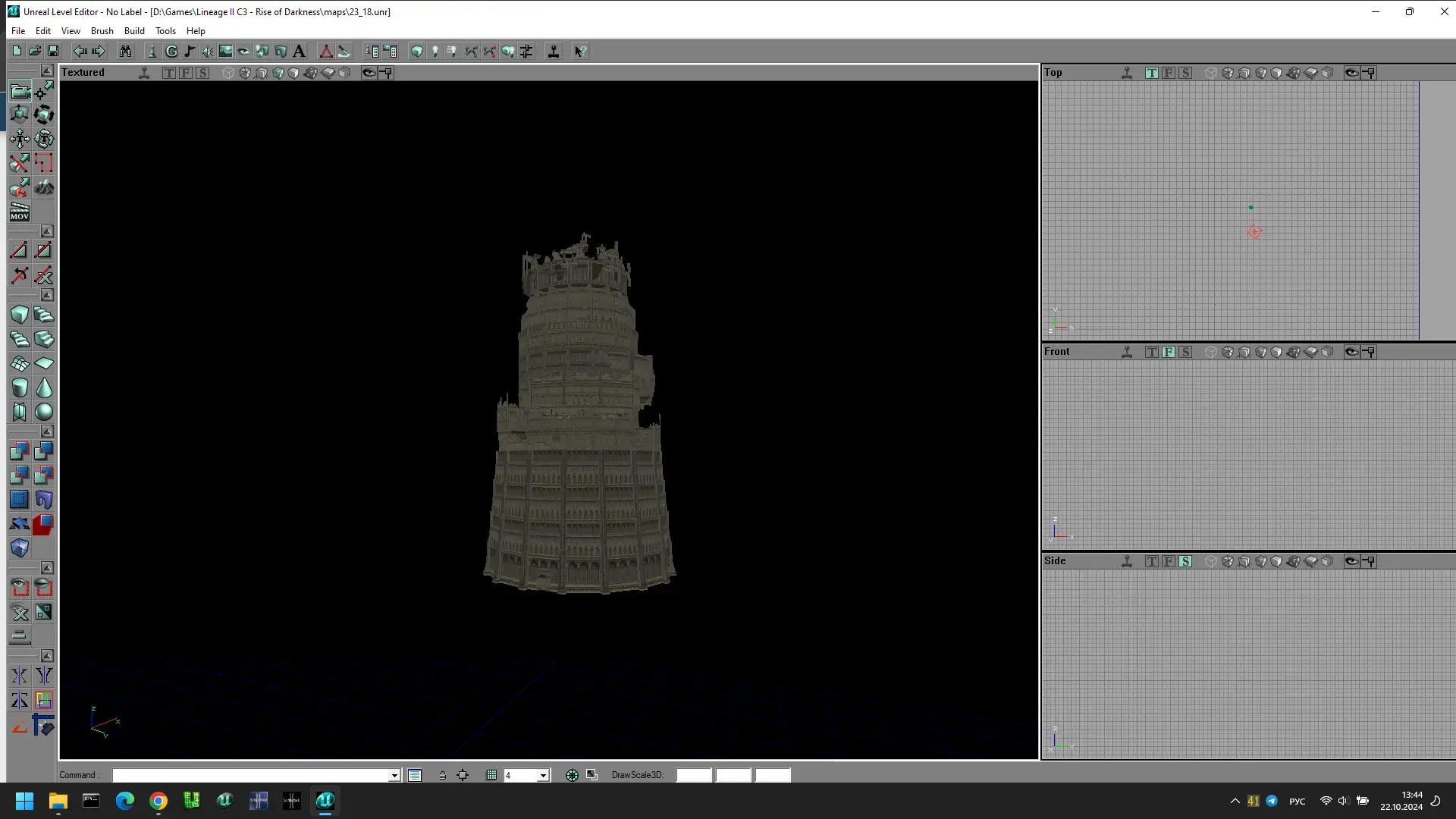Image resolution: width=1456 pixels, height=819 pixels.
Task: Select the Actor Rotate tool
Action: [44, 115]
